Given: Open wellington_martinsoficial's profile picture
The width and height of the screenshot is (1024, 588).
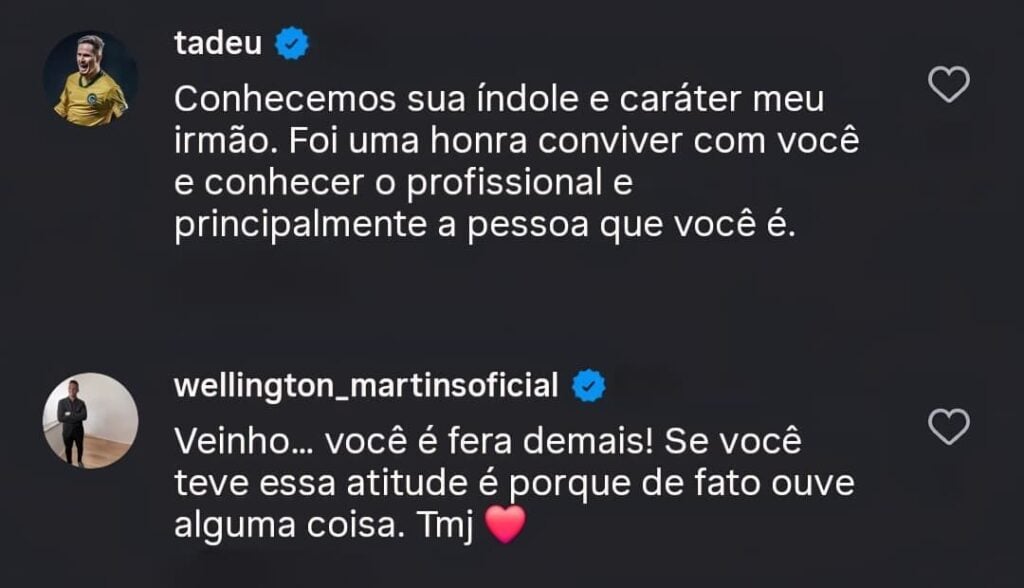Looking at the screenshot, I should click(91, 420).
